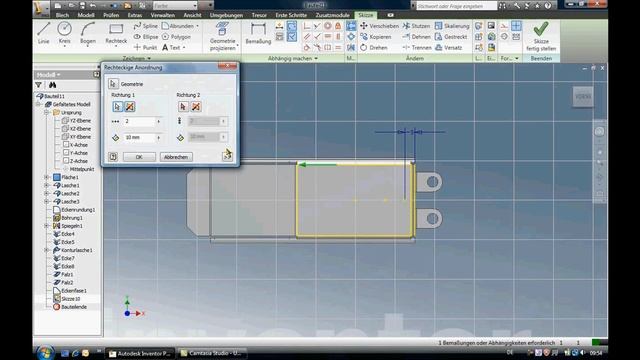
Task: Click Autodesk Inventor taskbar button
Action: coord(140,353)
